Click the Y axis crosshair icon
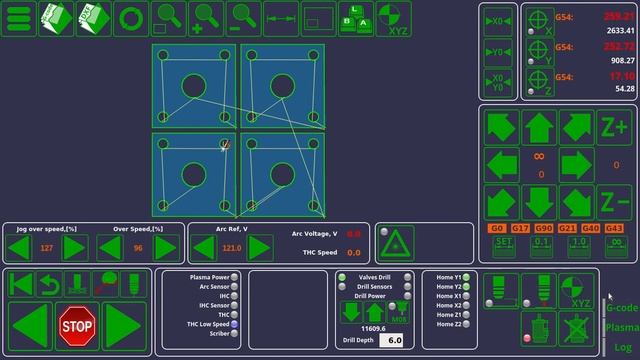The image size is (640, 360). pyautogui.click(x=540, y=52)
